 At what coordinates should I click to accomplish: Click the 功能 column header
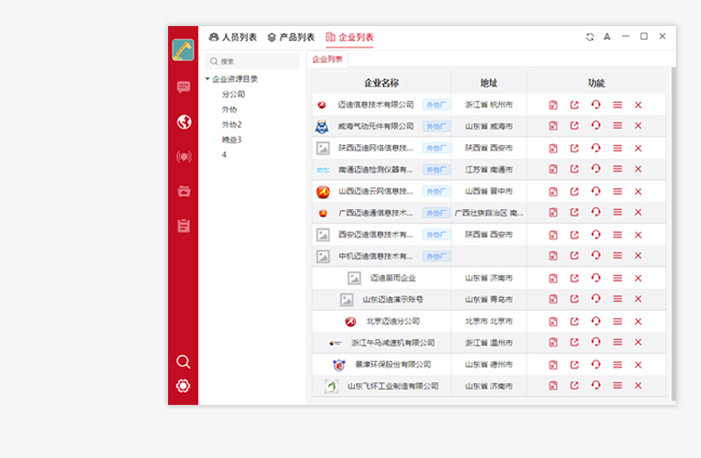pyautogui.click(x=596, y=83)
